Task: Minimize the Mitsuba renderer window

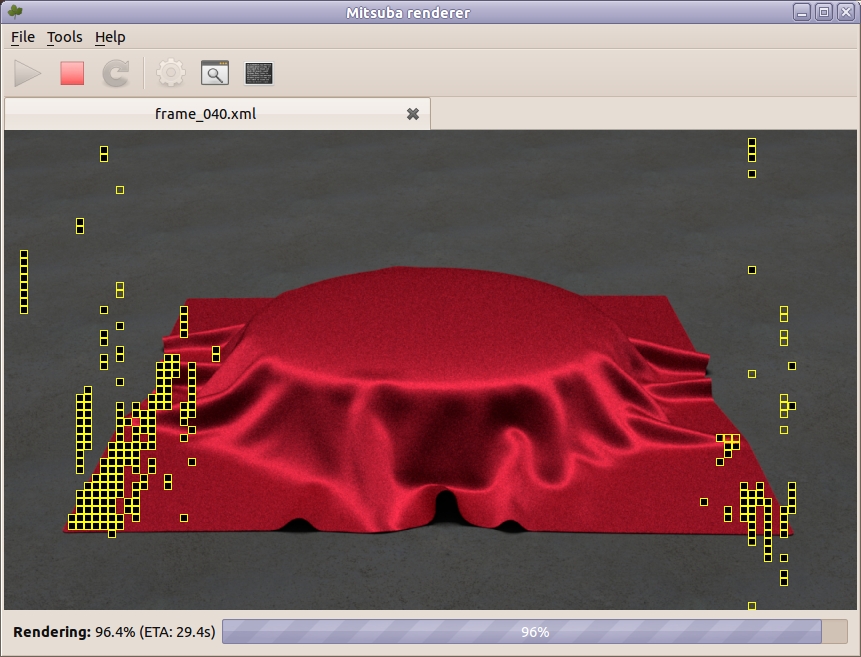Action: 803,12
